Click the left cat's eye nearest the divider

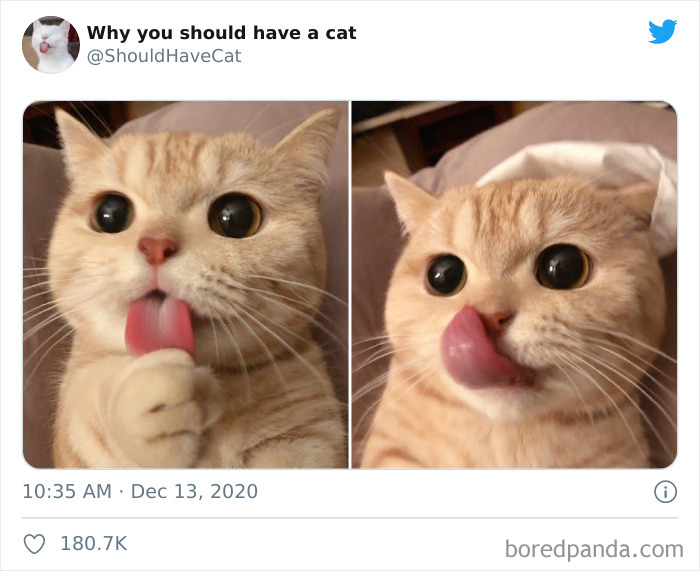click(235, 215)
